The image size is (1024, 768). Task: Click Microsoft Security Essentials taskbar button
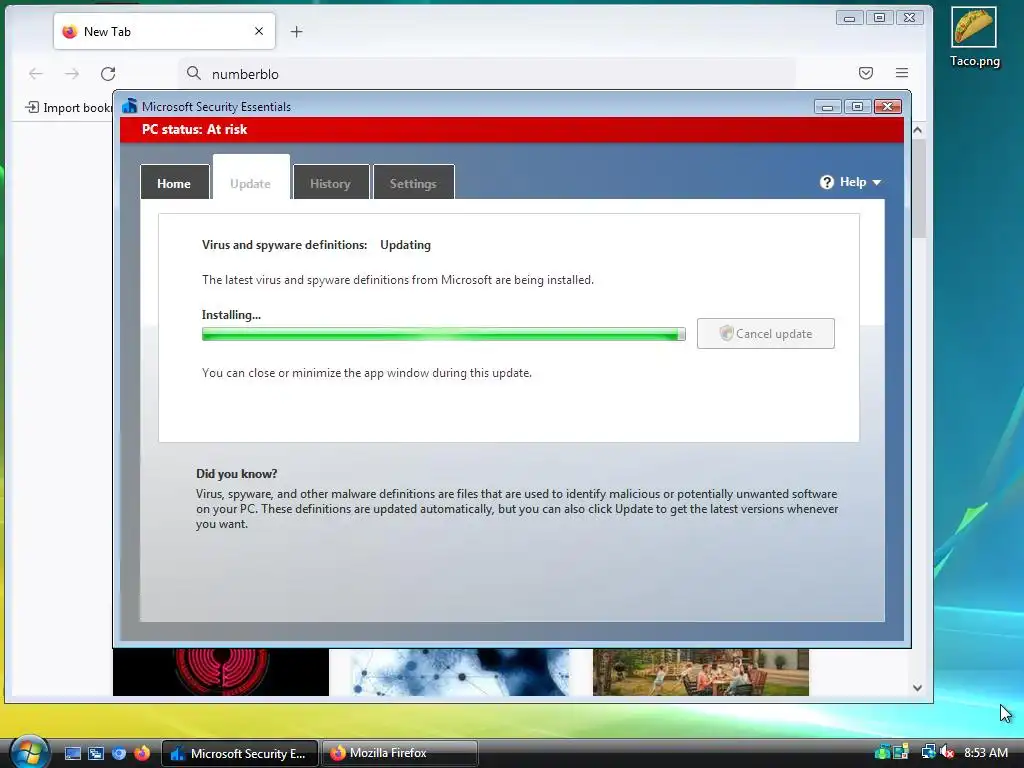click(239, 753)
